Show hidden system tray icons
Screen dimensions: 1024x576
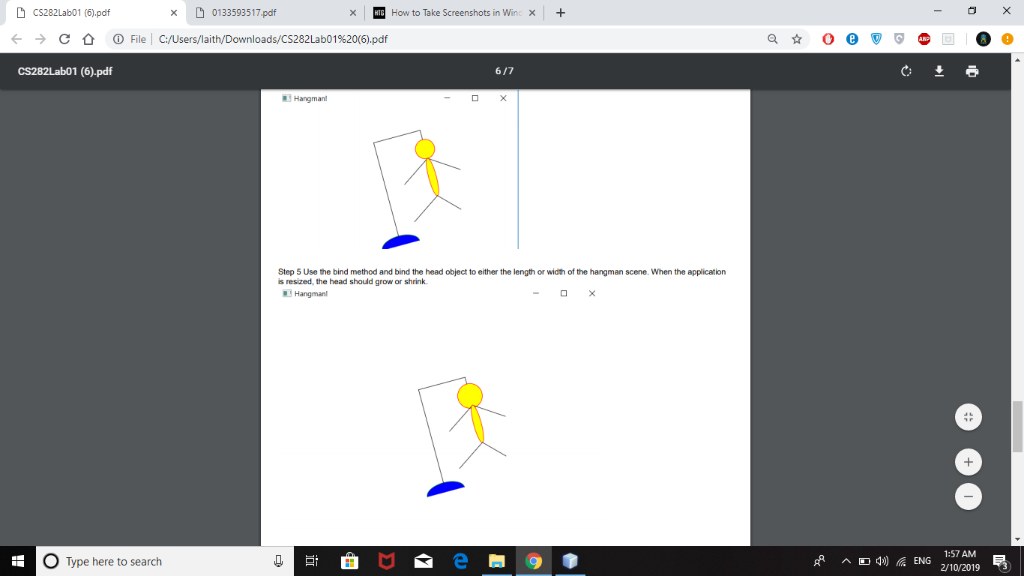846,562
